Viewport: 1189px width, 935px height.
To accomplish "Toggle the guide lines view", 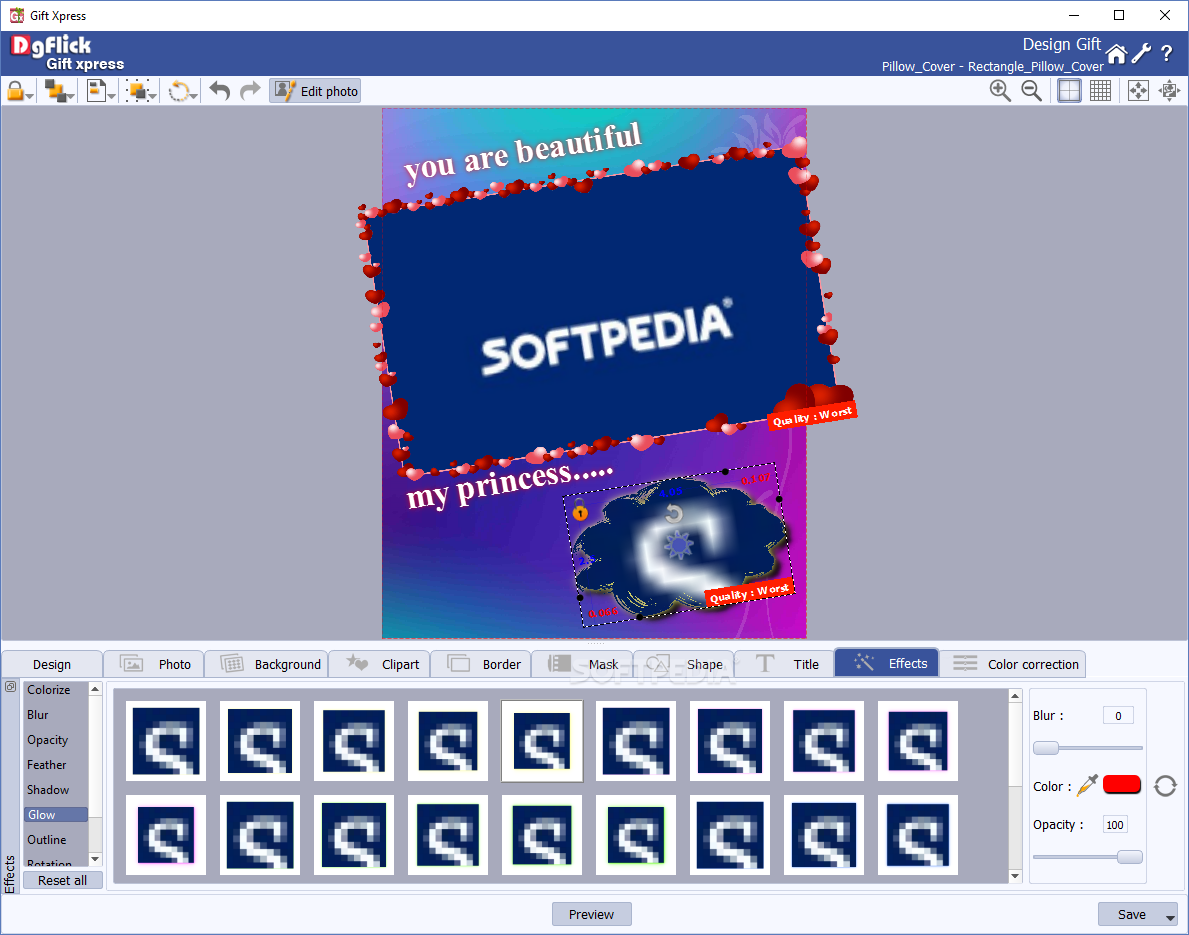I will pyautogui.click(x=1069, y=91).
